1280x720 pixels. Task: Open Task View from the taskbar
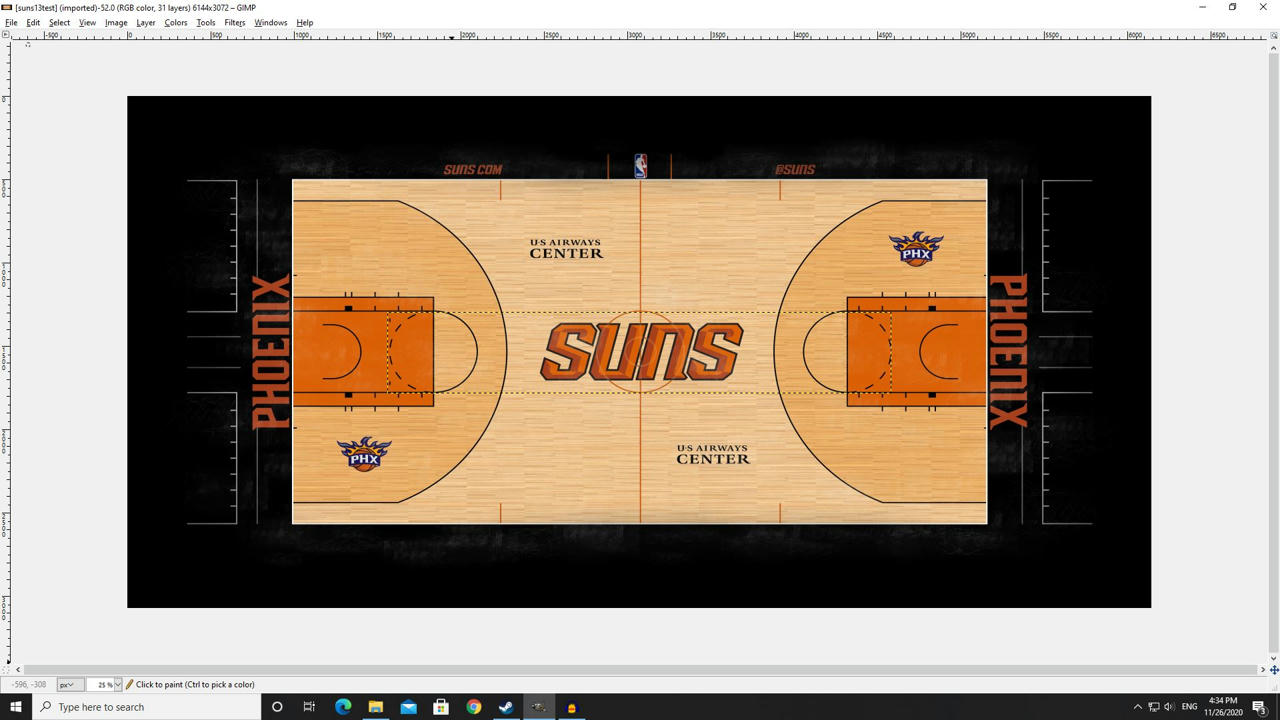[x=309, y=707]
